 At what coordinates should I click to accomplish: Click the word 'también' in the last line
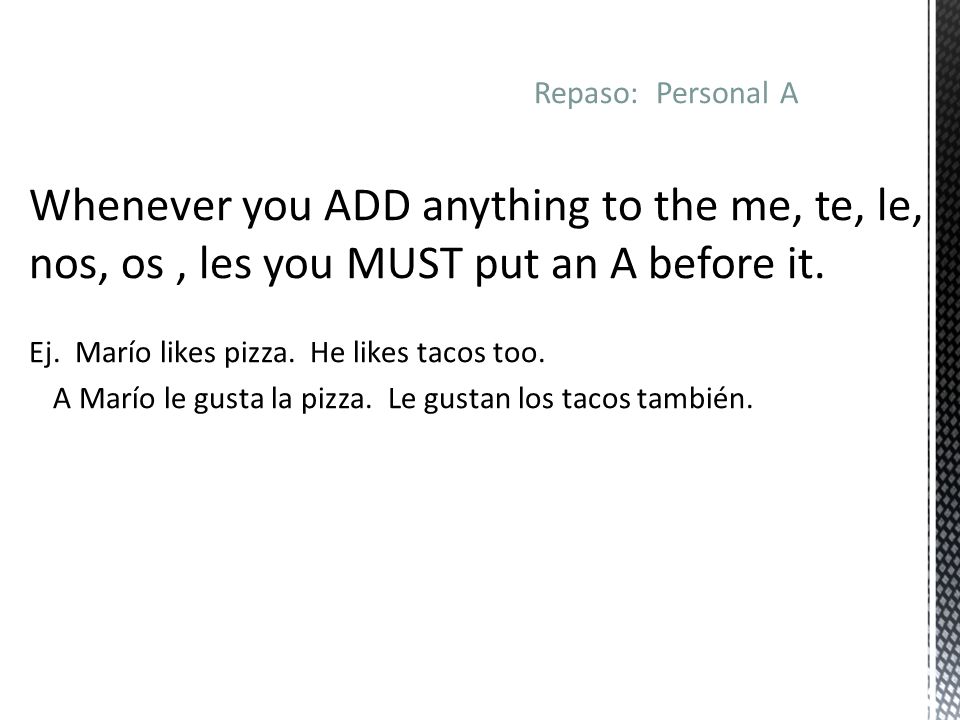click(x=694, y=399)
